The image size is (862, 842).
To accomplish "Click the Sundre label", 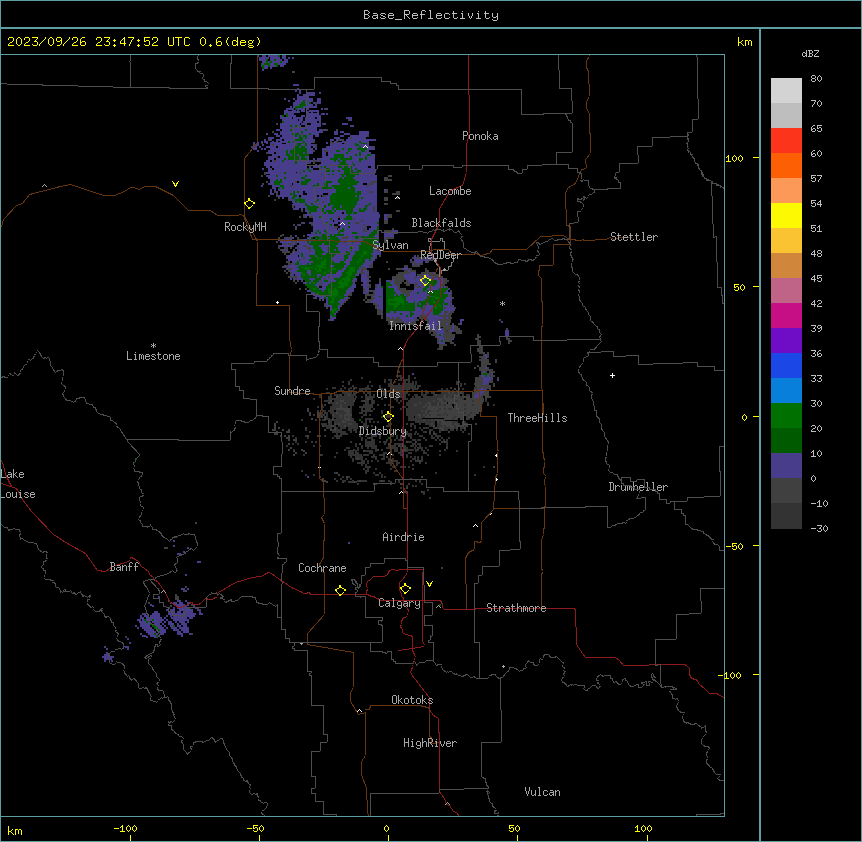I will click(292, 391).
